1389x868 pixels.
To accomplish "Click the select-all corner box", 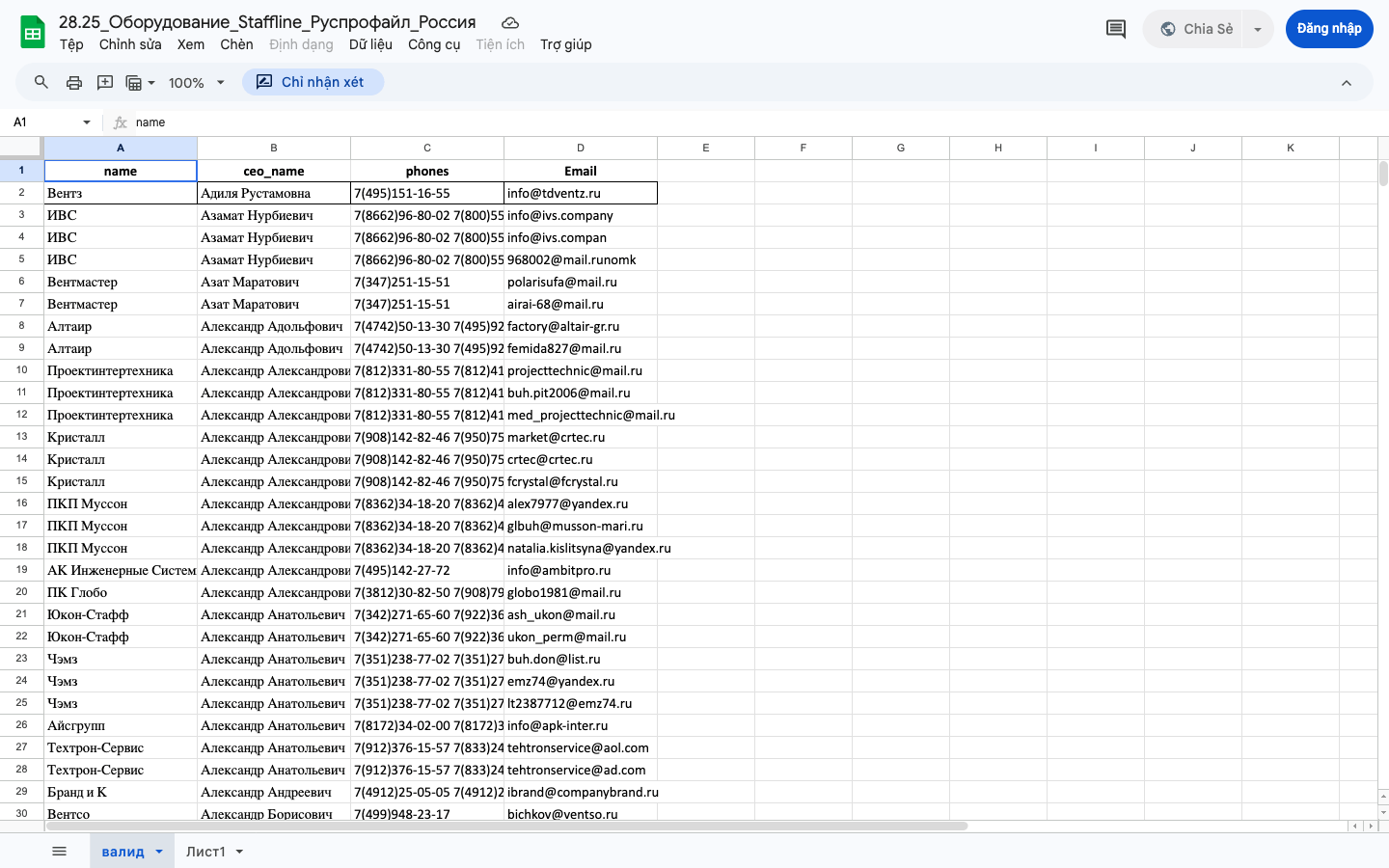I will coord(21,148).
